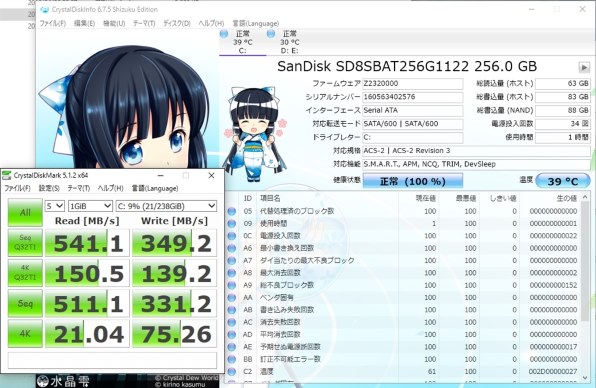Click the Seq Q32T1 read result 541.1
Viewport: 596px width, 388px height.
pyautogui.click(x=87, y=243)
